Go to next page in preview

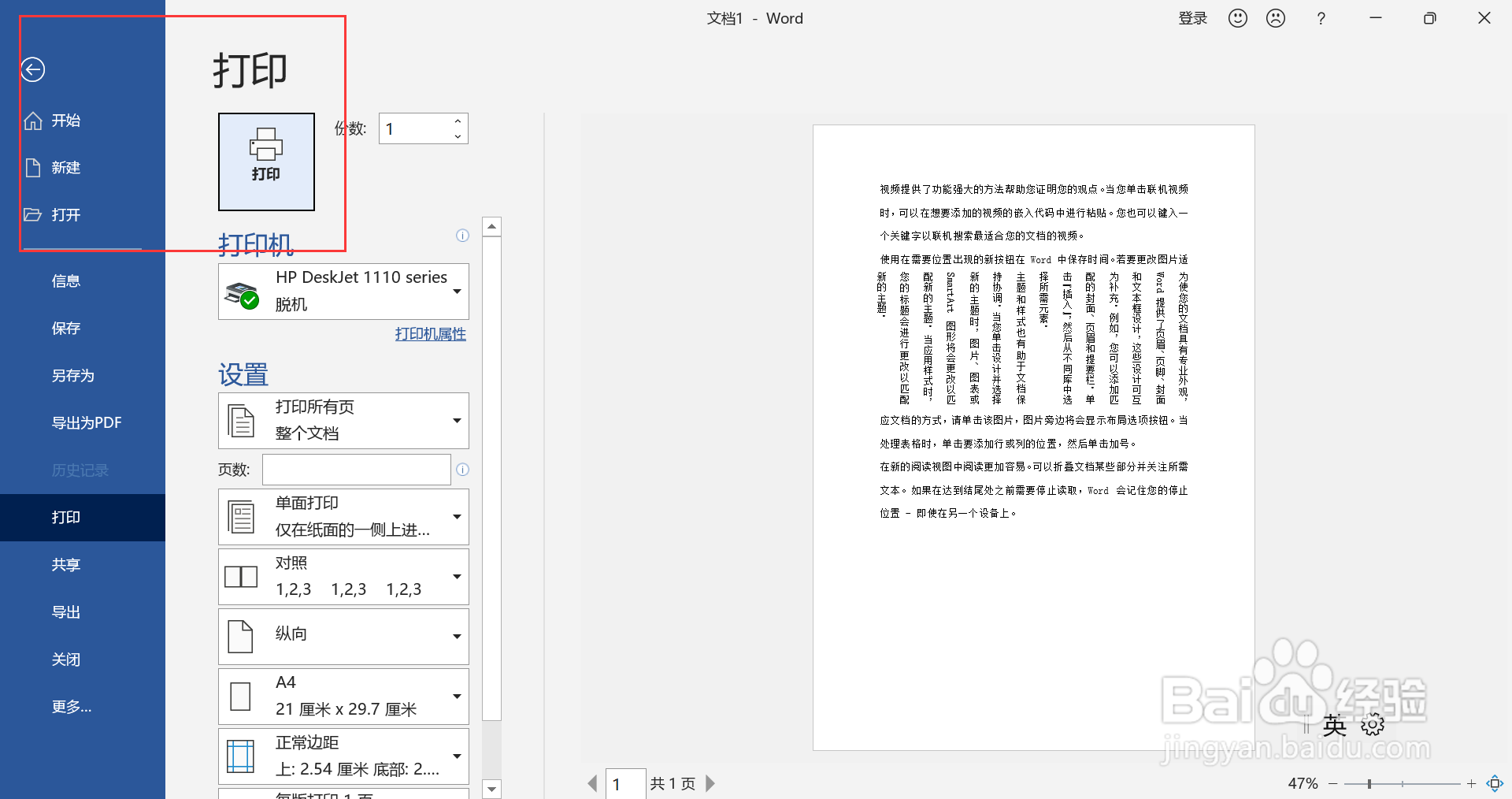[x=710, y=783]
